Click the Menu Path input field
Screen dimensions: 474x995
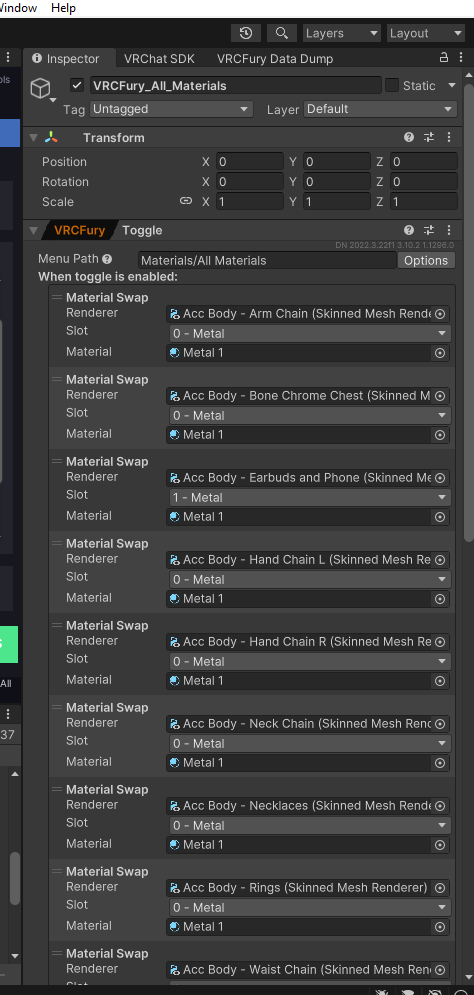[267, 260]
